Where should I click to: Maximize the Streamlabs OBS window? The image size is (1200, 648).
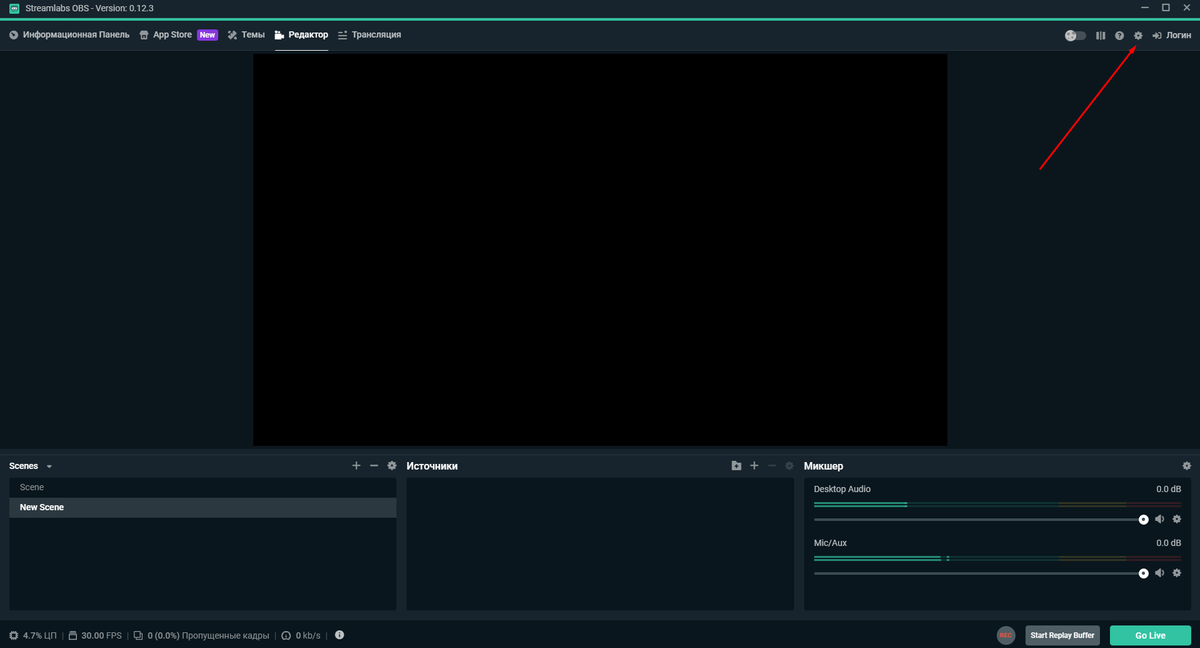coord(1166,8)
